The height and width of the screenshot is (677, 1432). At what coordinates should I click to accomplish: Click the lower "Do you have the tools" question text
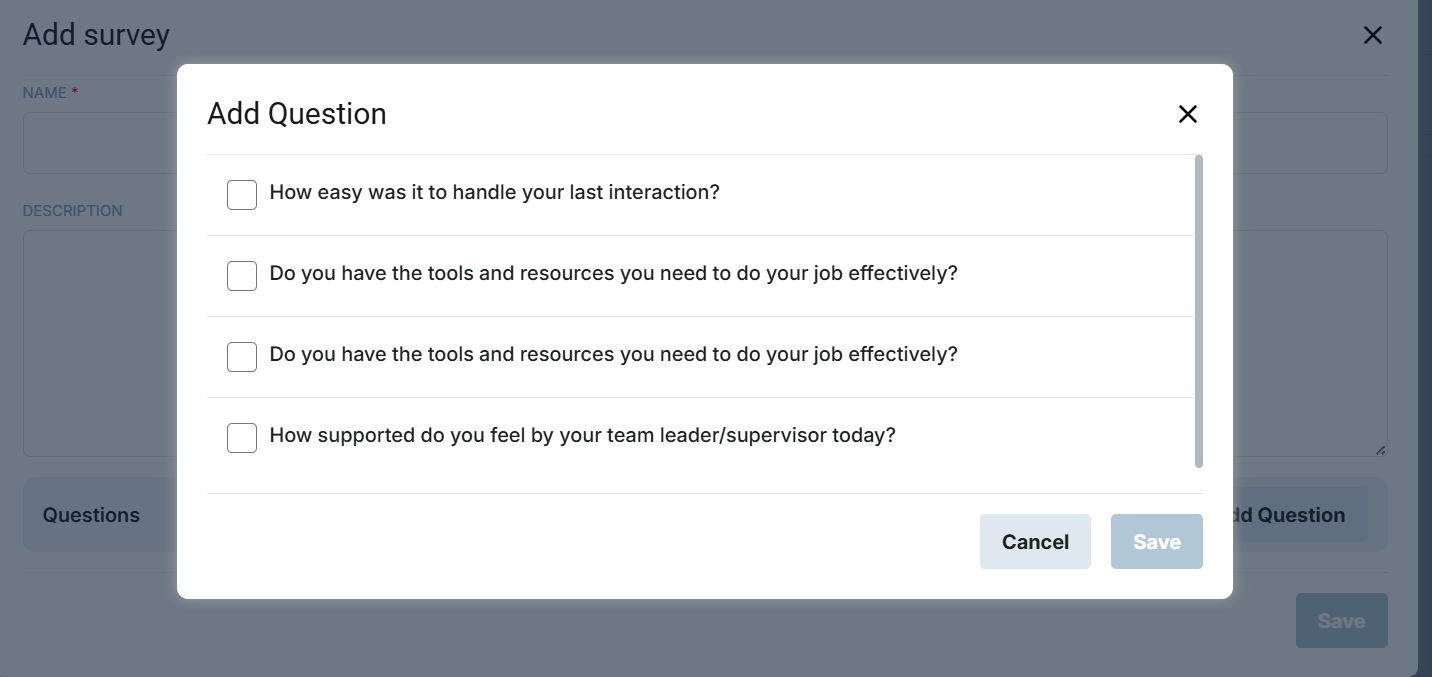[613, 354]
